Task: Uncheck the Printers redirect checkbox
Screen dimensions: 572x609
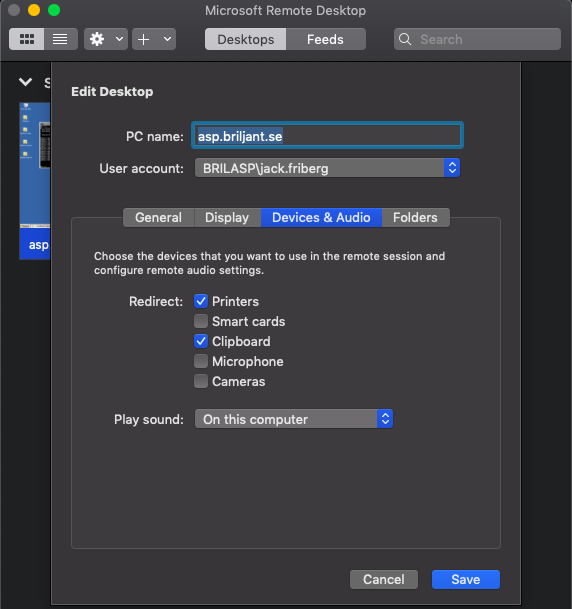Action: (201, 301)
